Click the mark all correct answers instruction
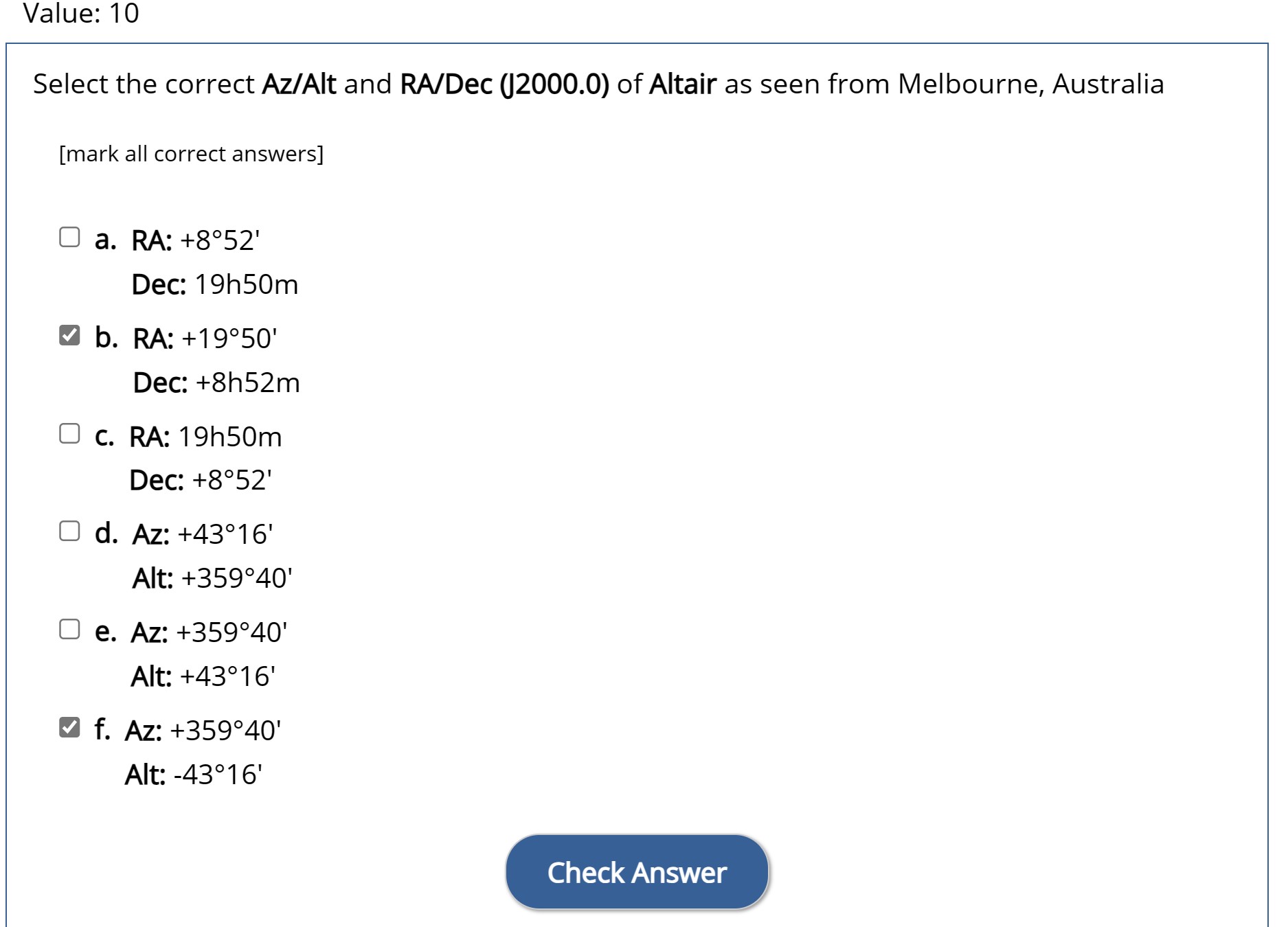The width and height of the screenshot is (1288, 927). click(x=191, y=154)
